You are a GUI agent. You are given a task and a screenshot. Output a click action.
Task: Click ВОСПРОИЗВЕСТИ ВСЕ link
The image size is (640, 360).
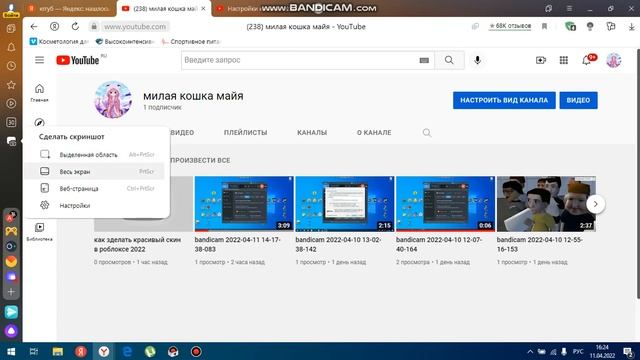200,160
